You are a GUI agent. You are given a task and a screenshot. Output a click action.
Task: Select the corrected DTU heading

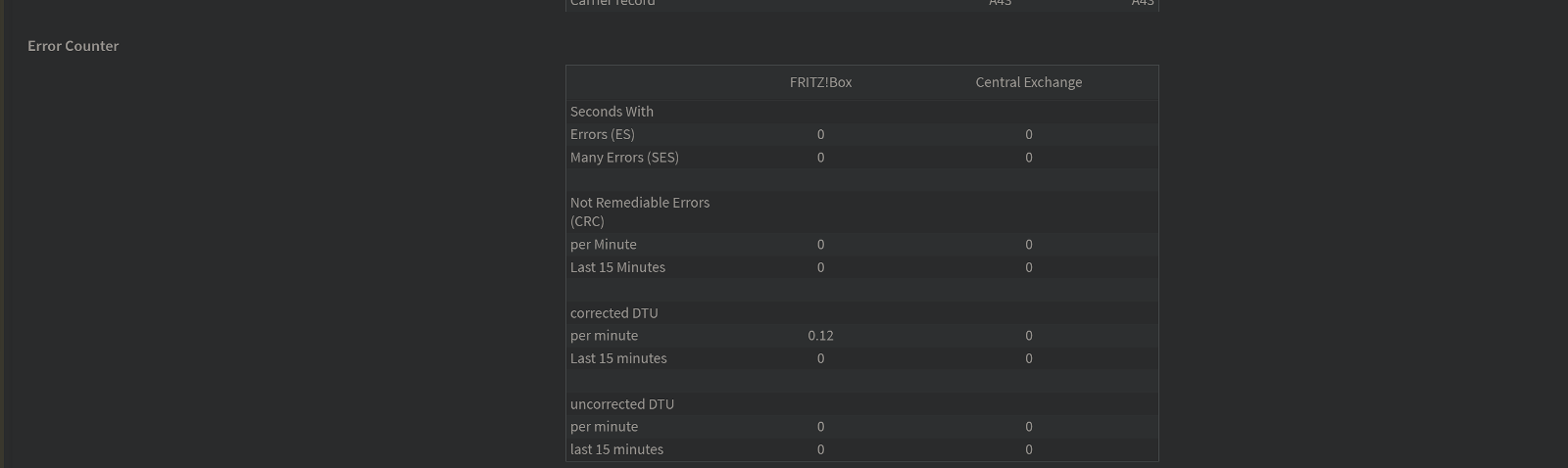point(613,313)
